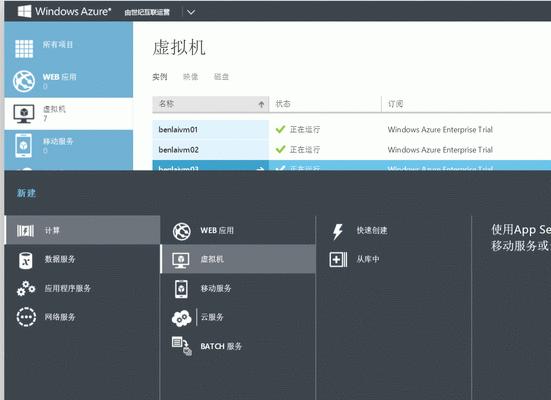Select the benlaivm01 row name
The width and height of the screenshot is (551, 400).
coord(178,130)
